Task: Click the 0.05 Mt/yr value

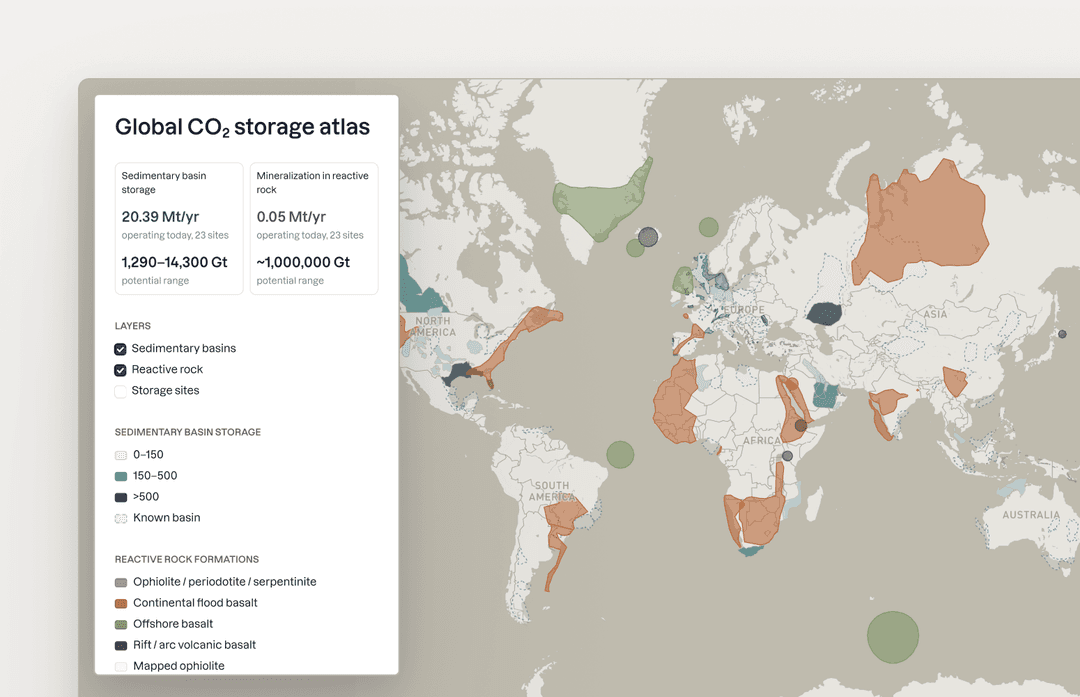Action: pos(291,217)
